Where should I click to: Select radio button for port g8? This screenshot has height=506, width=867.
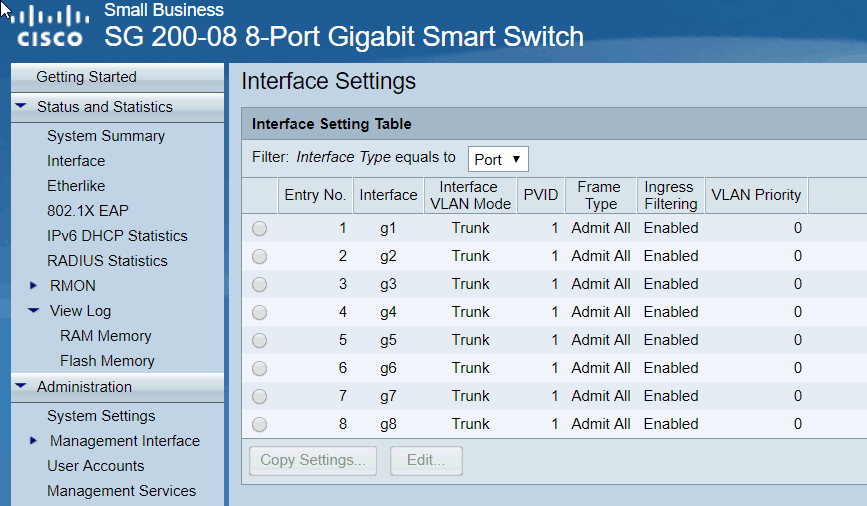pos(260,424)
